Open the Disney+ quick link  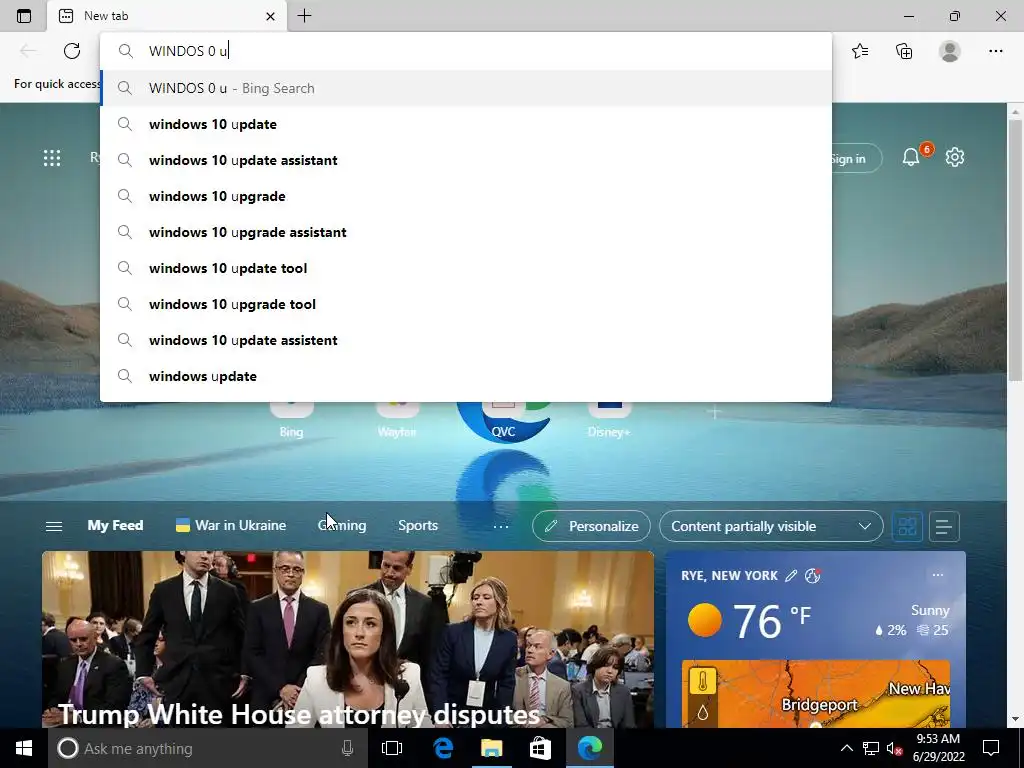point(609,420)
